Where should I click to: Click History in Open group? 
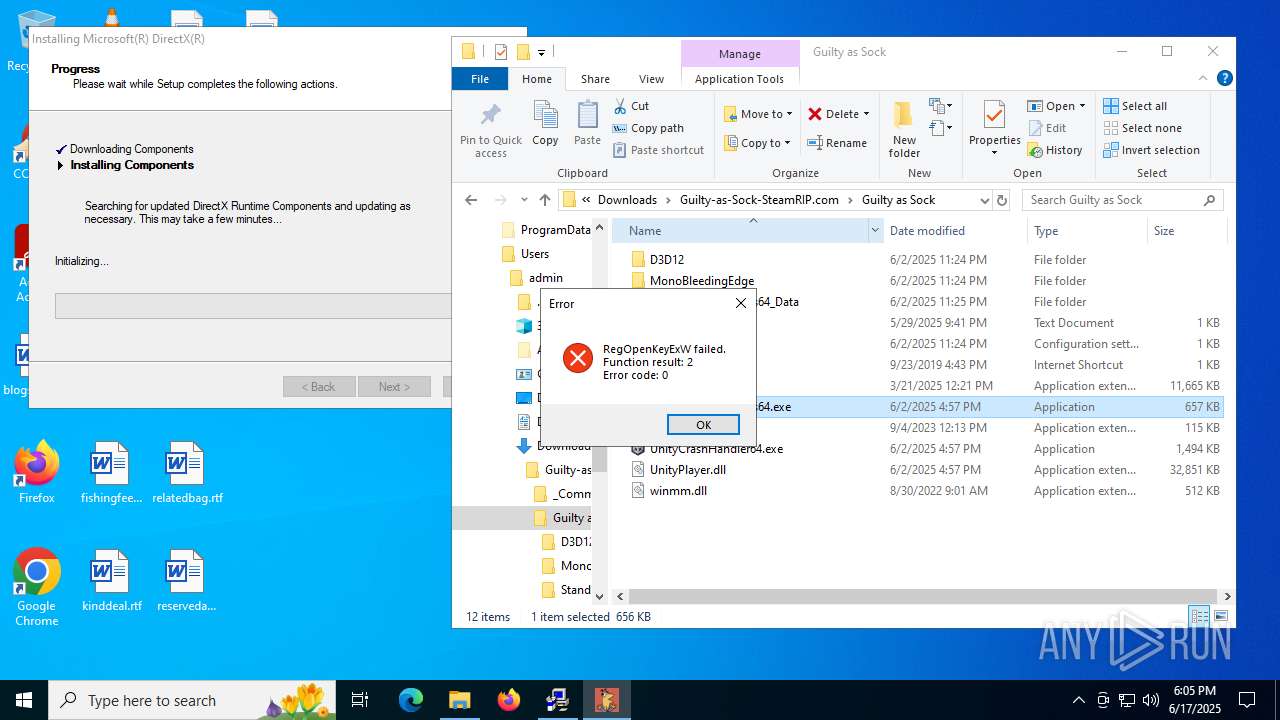pos(1055,150)
